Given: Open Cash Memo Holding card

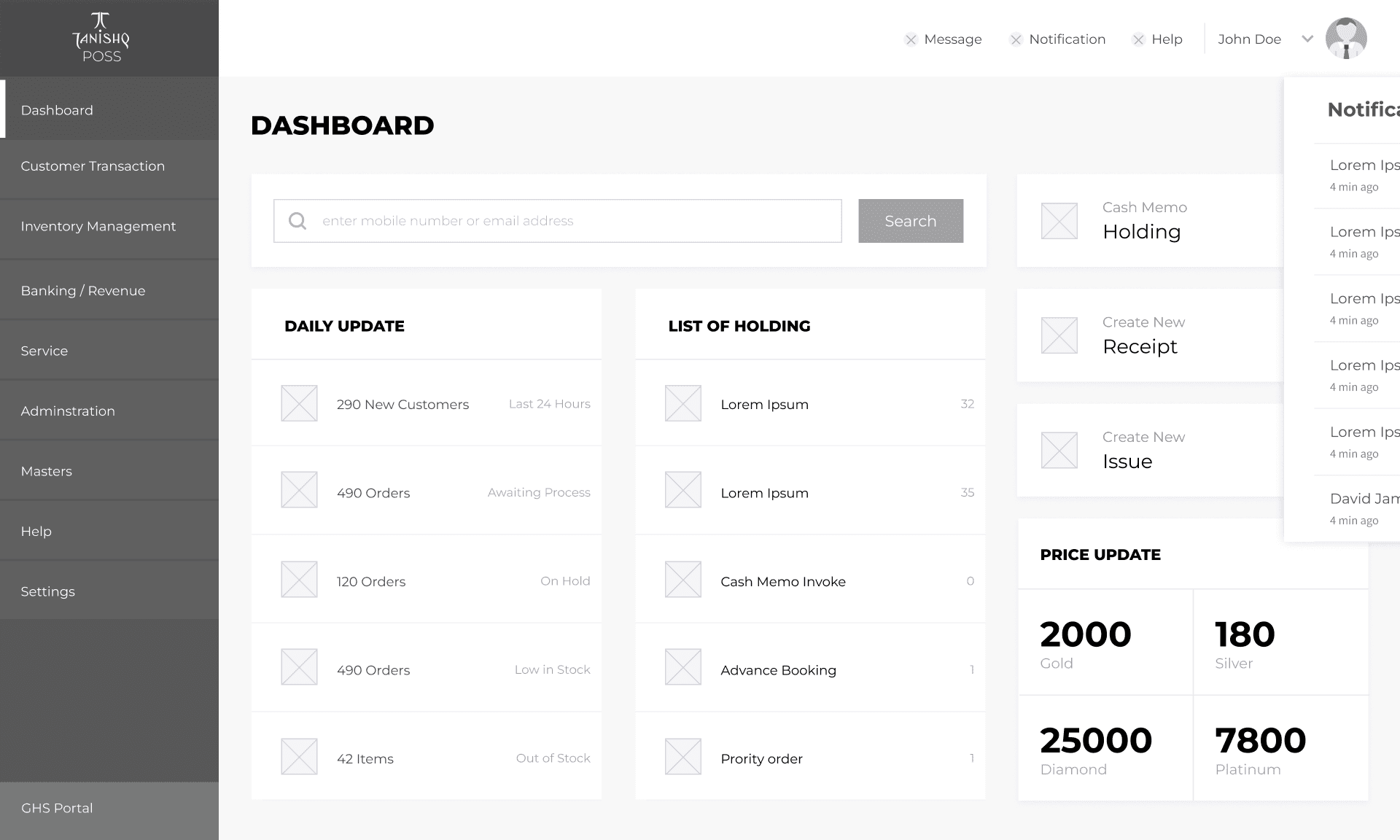Looking at the screenshot, I should pos(1150,220).
